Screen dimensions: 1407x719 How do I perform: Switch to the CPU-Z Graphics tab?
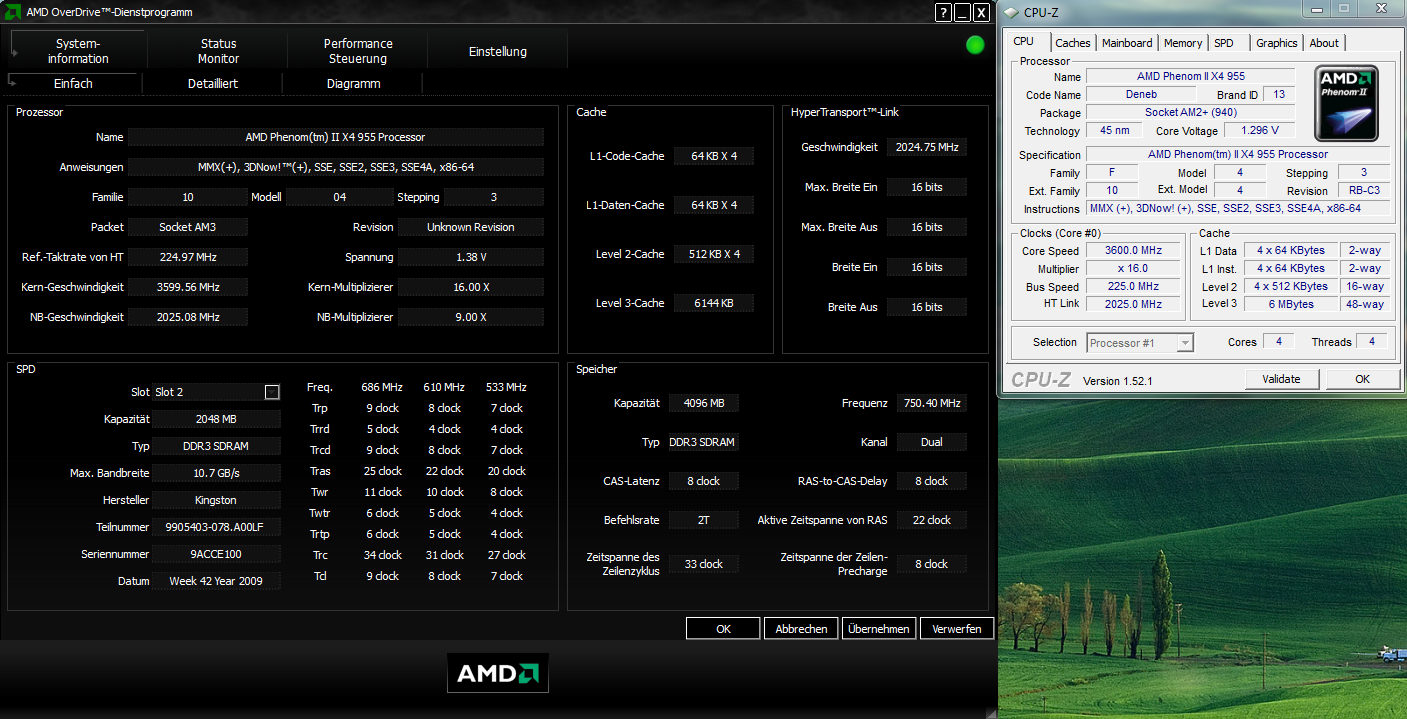point(1277,43)
